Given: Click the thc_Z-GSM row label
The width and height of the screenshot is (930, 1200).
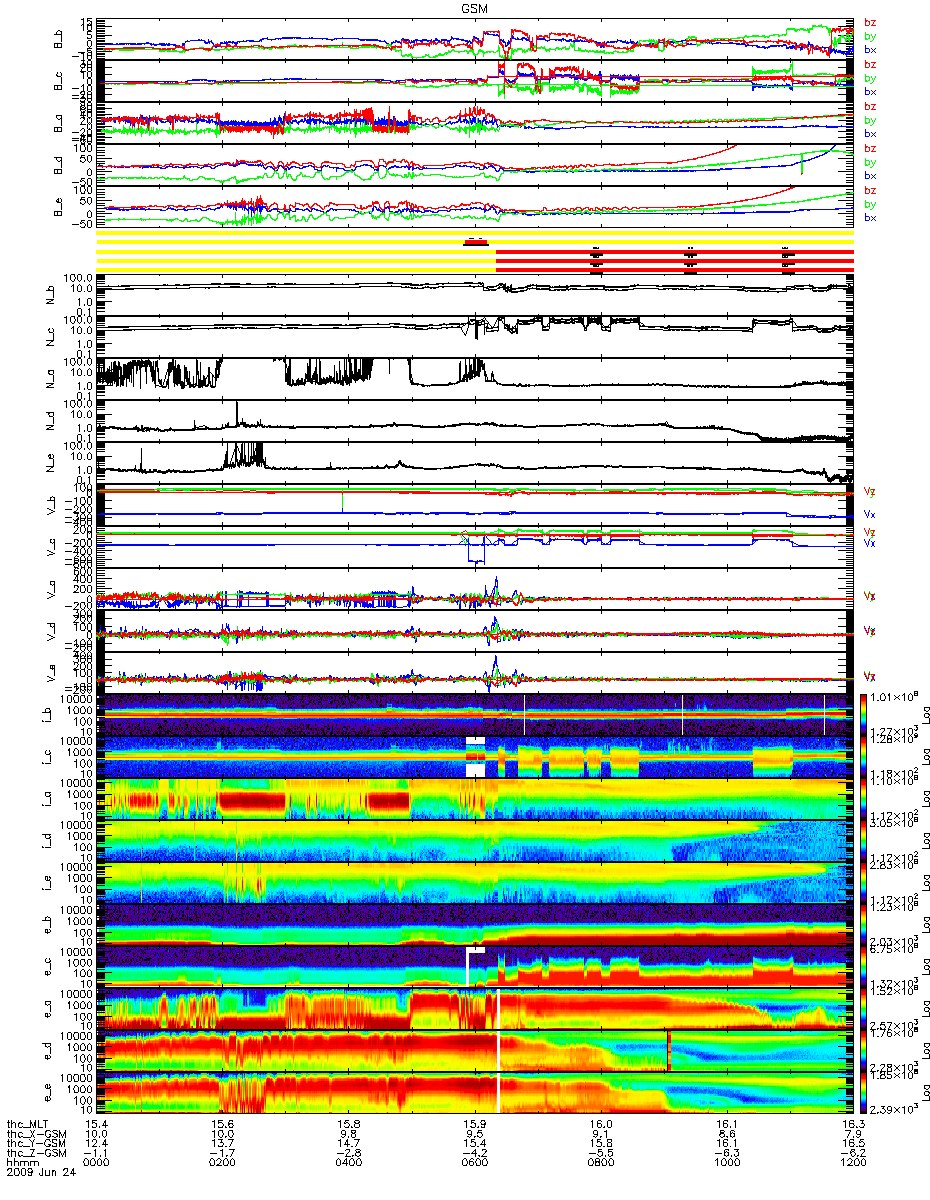Looking at the screenshot, I should pyautogui.click(x=38, y=1151).
